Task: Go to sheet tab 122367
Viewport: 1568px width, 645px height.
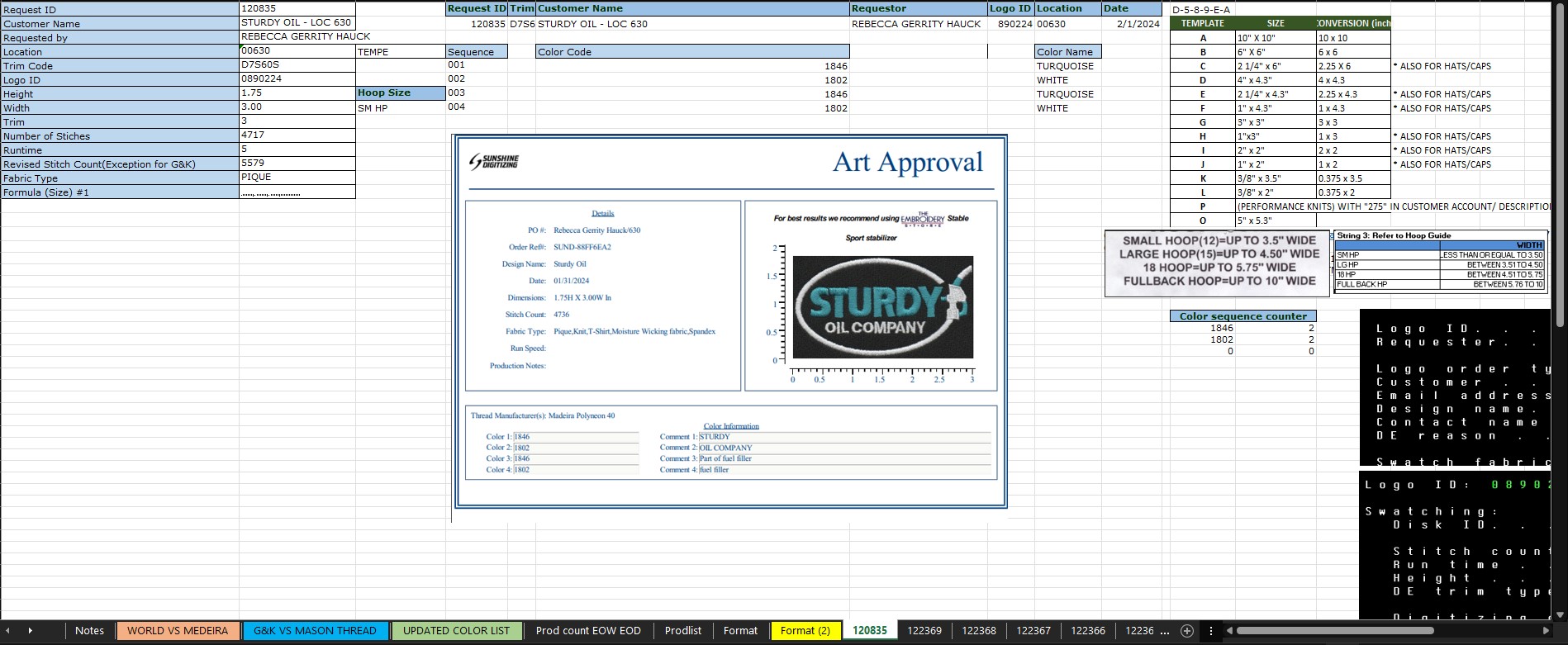Action: (x=1033, y=631)
